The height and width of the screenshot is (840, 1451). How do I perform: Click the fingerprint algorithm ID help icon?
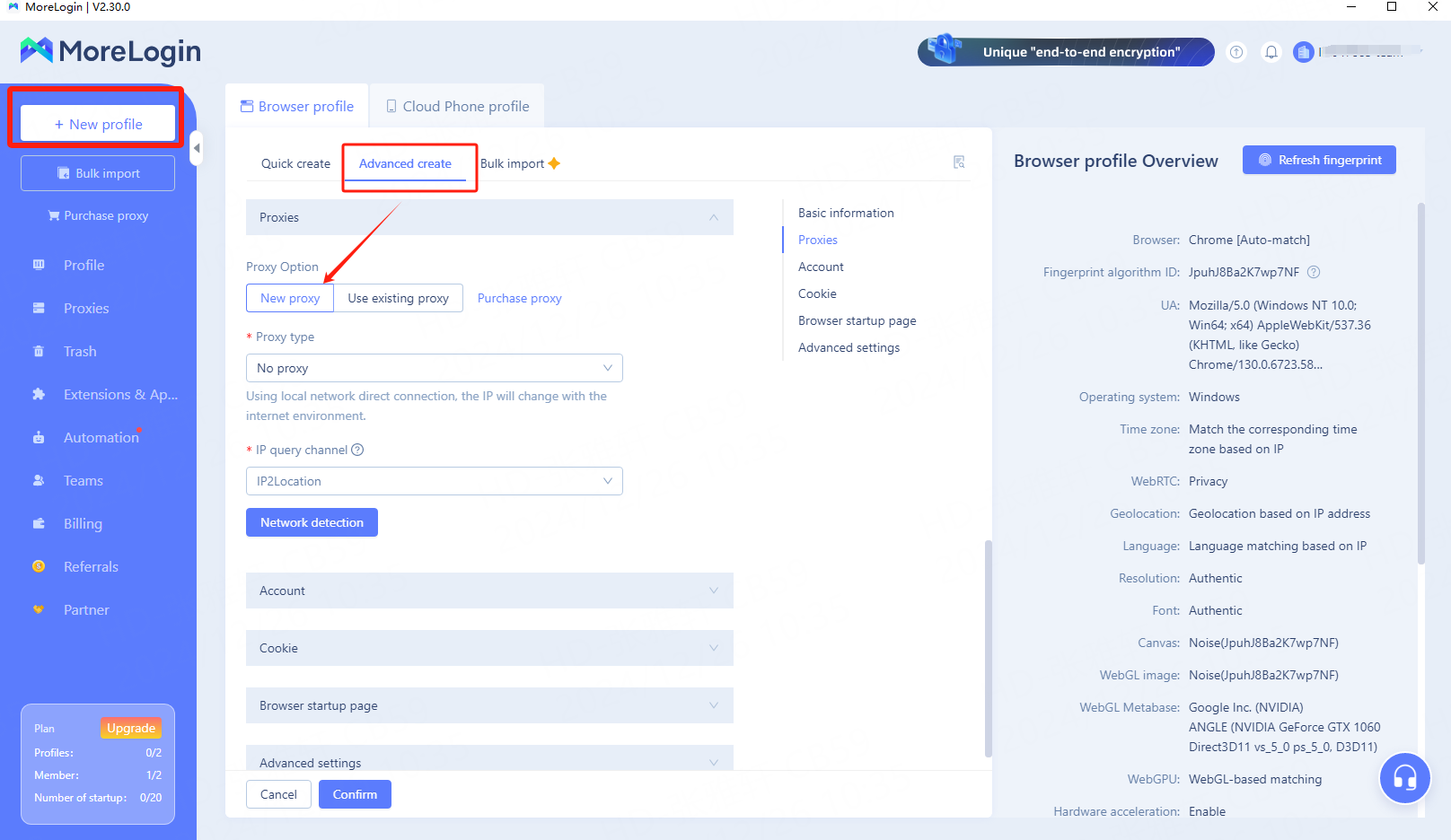point(1314,272)
